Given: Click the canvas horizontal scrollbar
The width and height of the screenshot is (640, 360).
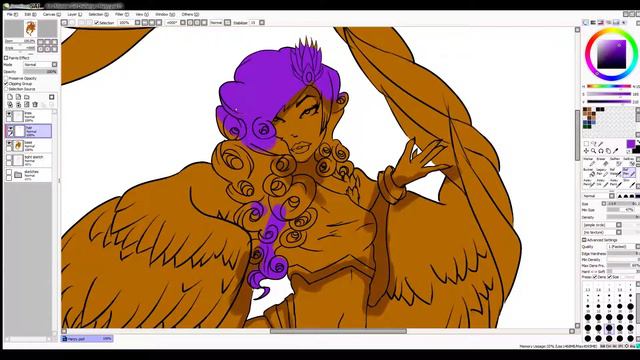Looking at the screenshot, I should coord(338,331).
